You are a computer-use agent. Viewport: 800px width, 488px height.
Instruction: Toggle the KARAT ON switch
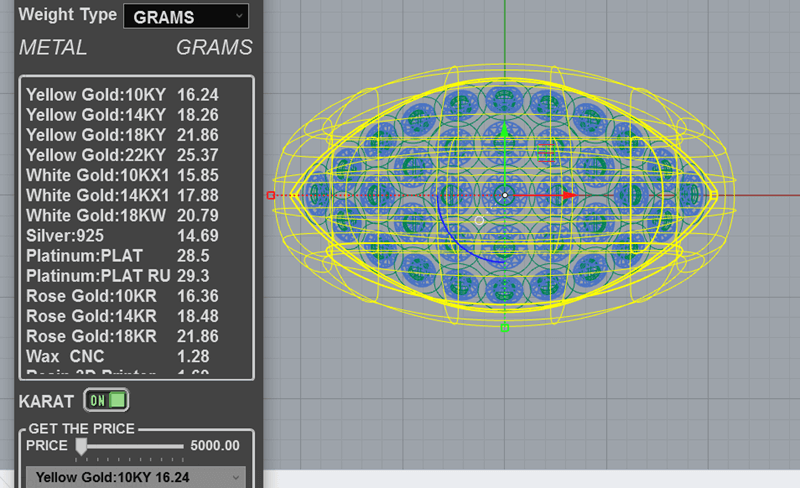[106, 400]
